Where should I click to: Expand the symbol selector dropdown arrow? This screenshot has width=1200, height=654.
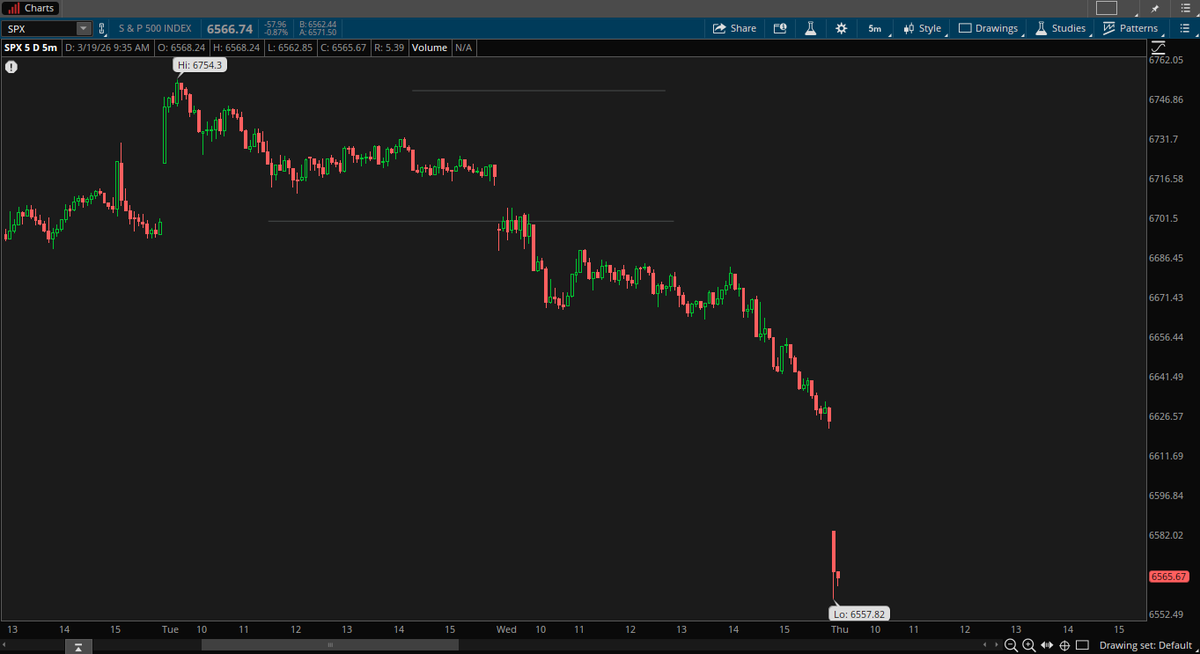[x=84, y=29]
